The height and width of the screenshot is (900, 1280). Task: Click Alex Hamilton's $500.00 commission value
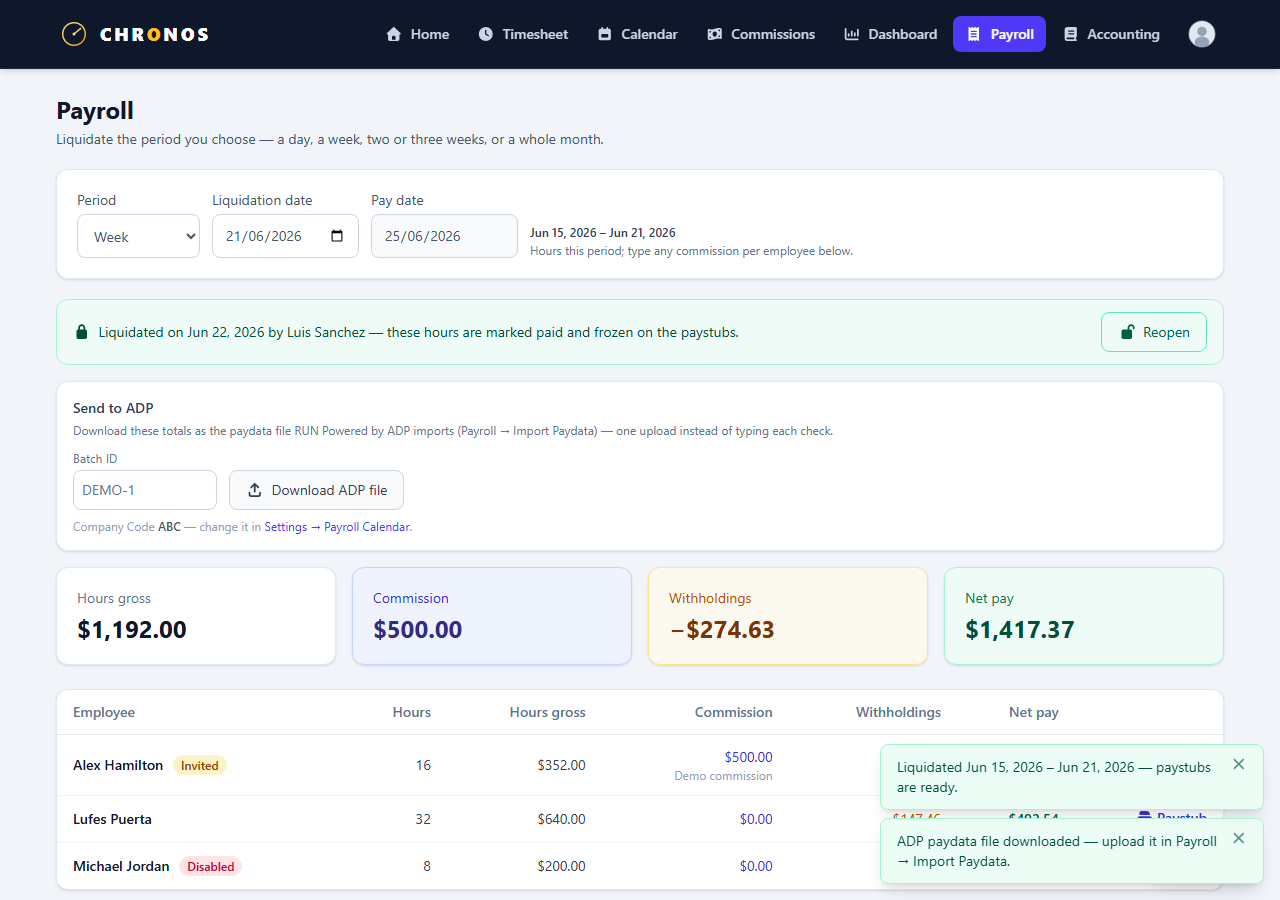[x=748, y=757]
